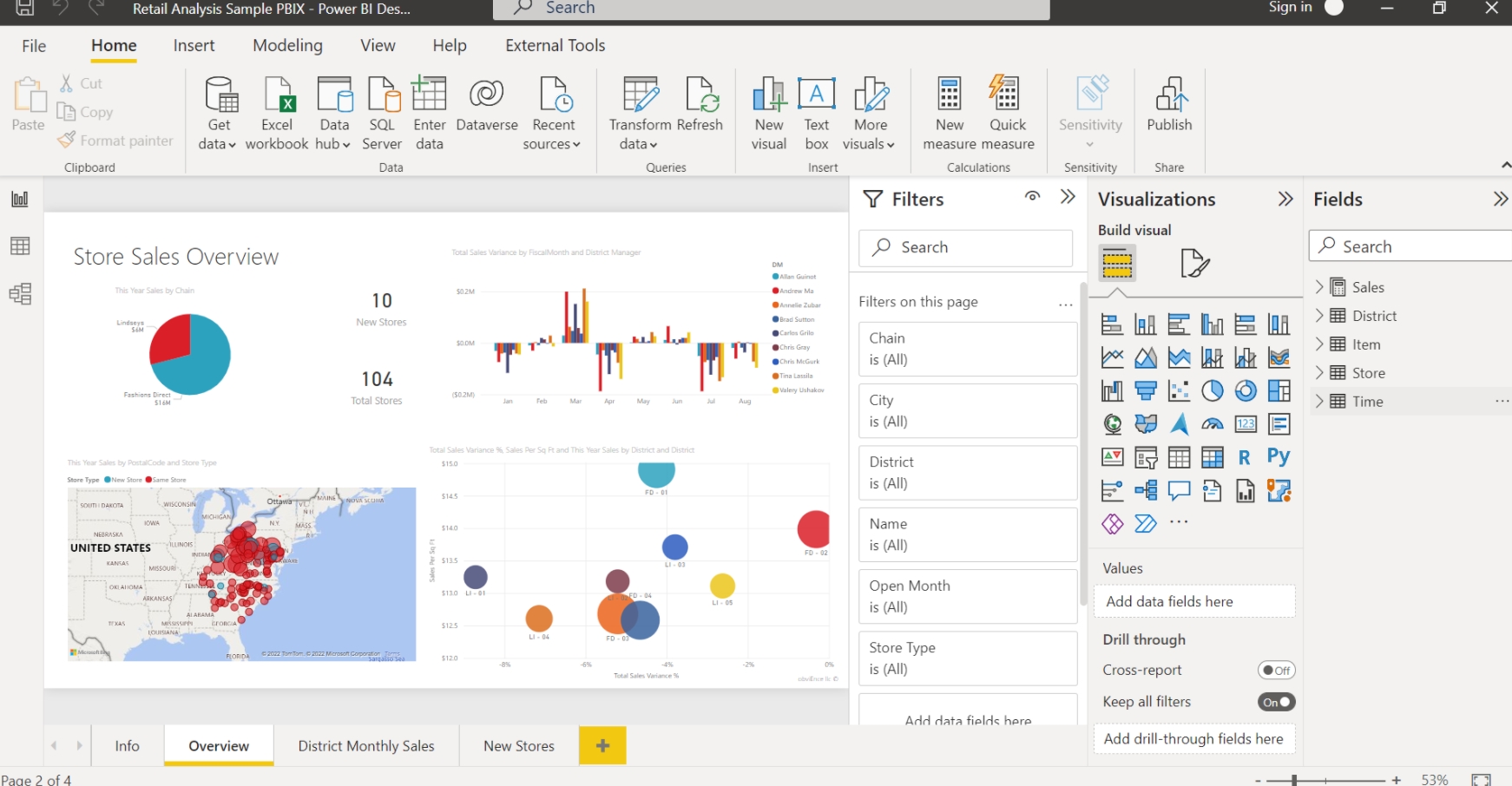Image resolution: width=1512 pixels, height=786 pixels.
Task: Open the More visuals dropdown
Action: pos(869,113)
